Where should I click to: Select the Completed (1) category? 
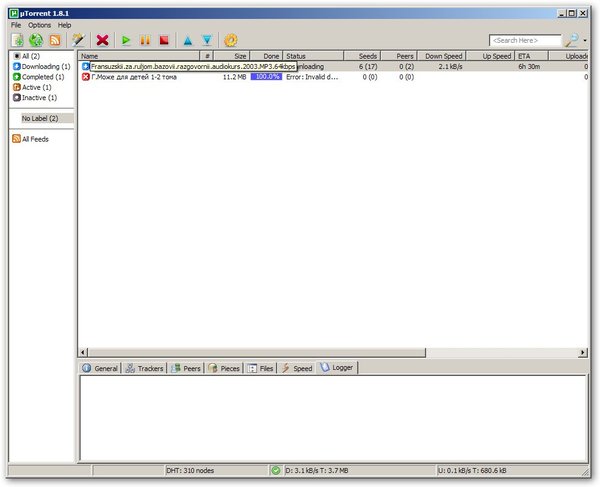pyautogui.click(x=39, y=77)
